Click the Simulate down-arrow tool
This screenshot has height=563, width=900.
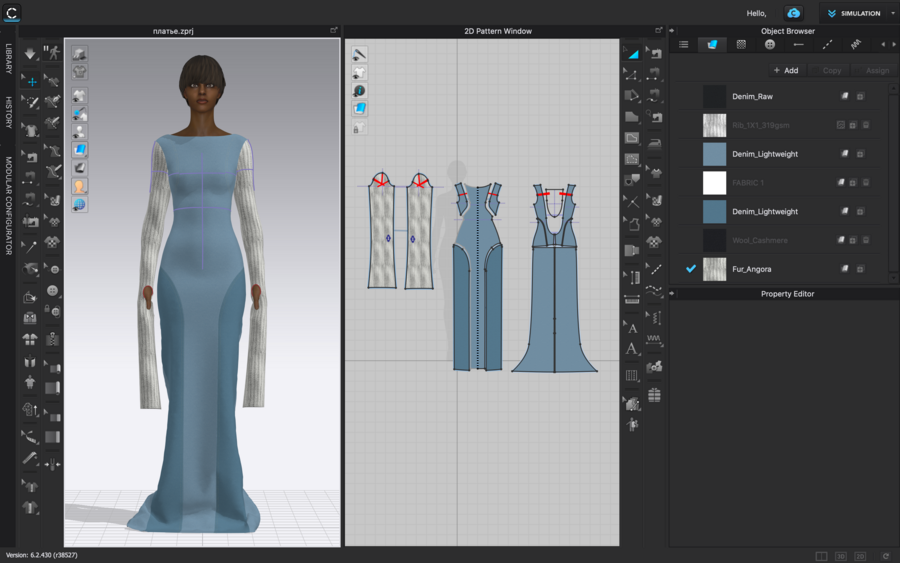tap(30, 53)
